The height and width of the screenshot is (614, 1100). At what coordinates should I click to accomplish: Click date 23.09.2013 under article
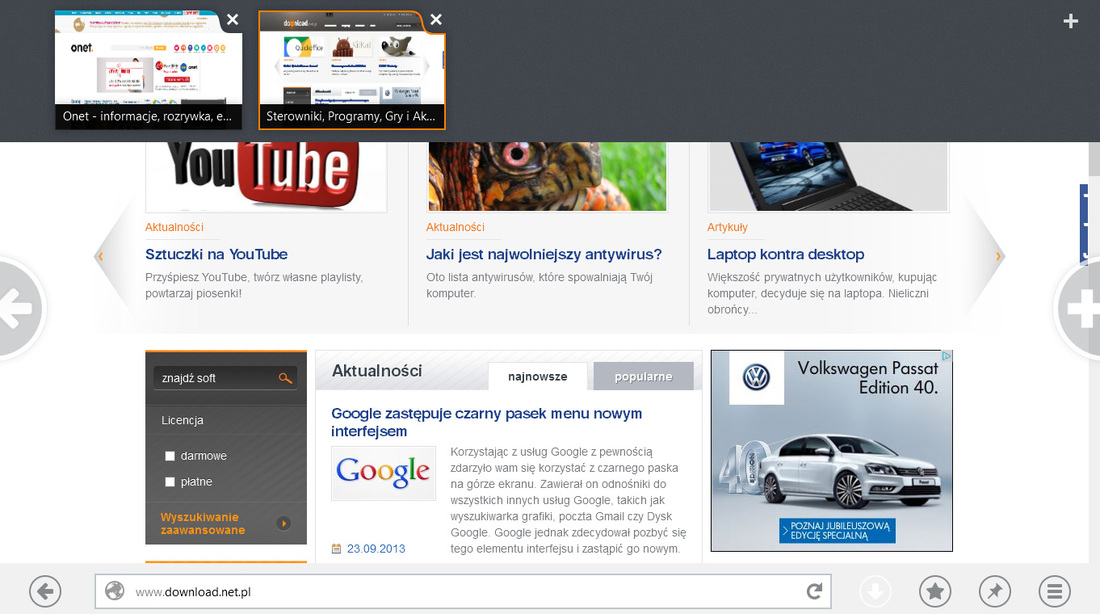point(376,549)
